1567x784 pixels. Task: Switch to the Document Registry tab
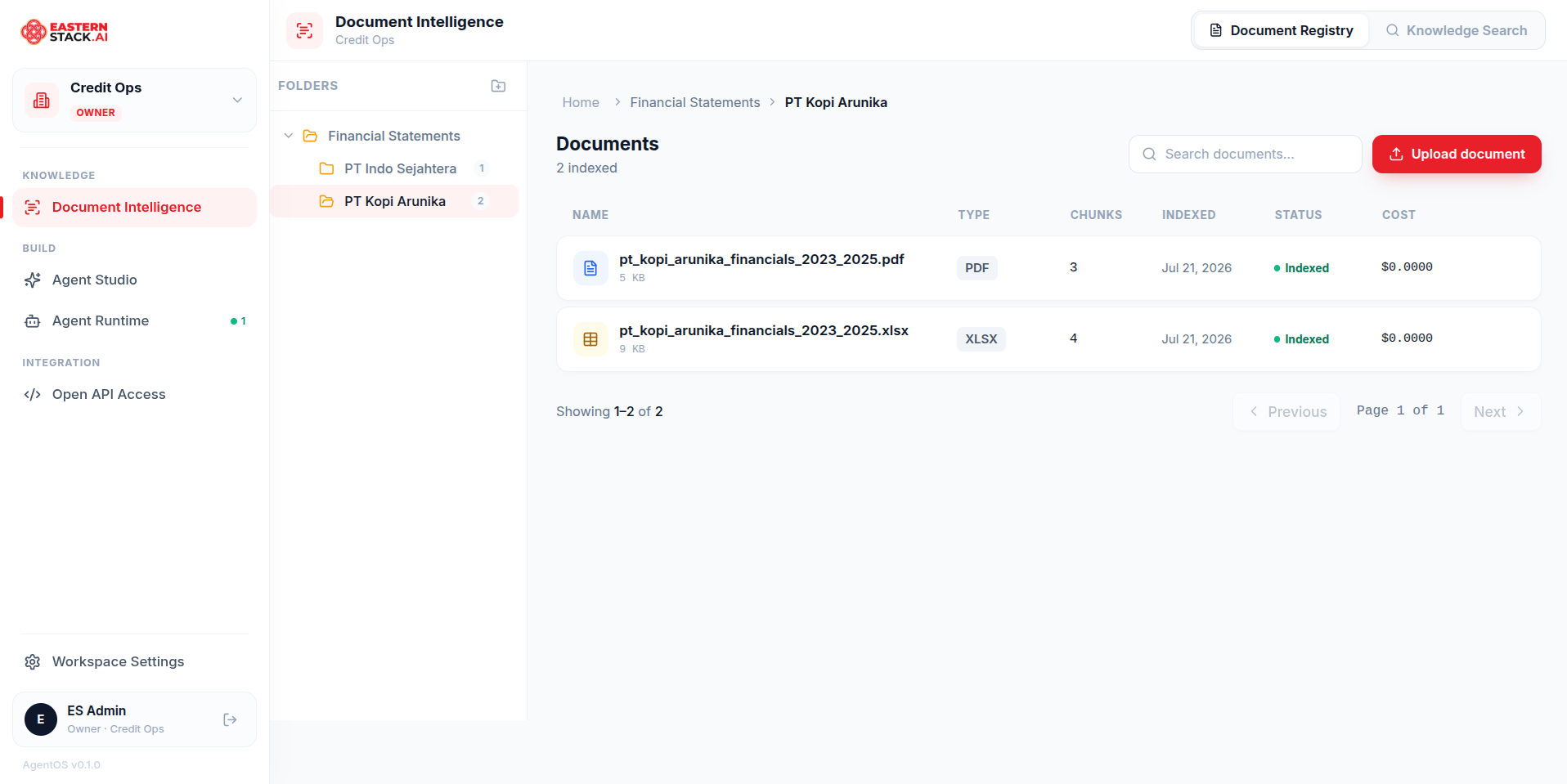tap(1281, 30)
